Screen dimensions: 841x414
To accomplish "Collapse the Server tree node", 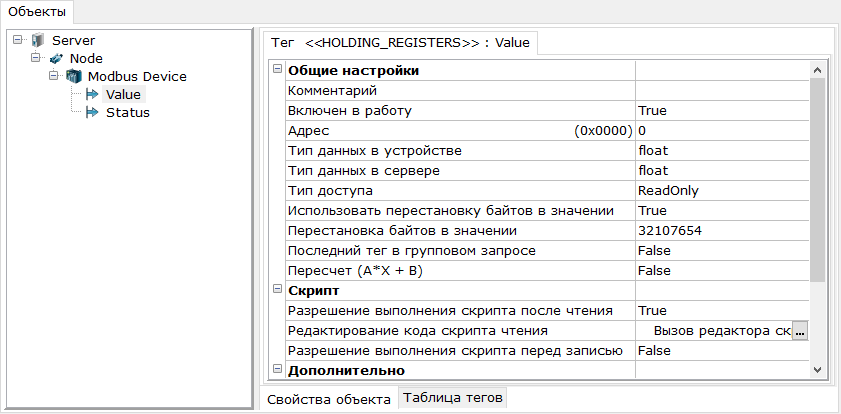I will pyautogui.click(x=18, y=39).
